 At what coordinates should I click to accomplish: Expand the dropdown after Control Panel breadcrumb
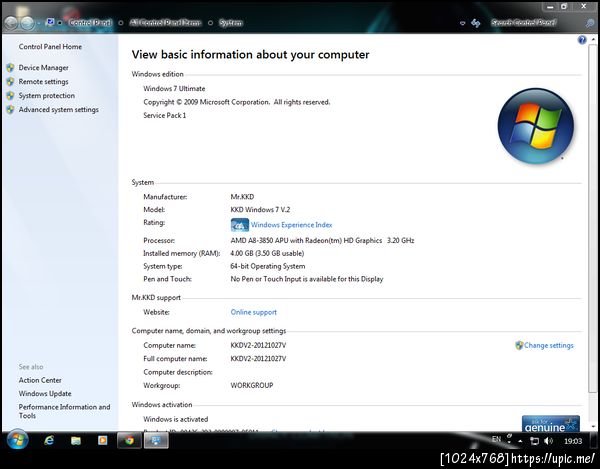(x=121, y=23)
